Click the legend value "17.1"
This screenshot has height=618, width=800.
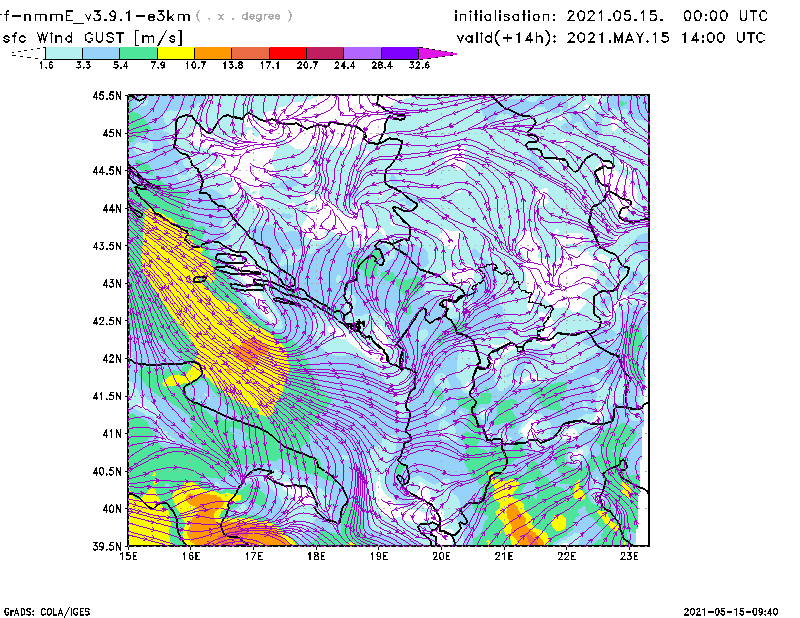point(270,65)
